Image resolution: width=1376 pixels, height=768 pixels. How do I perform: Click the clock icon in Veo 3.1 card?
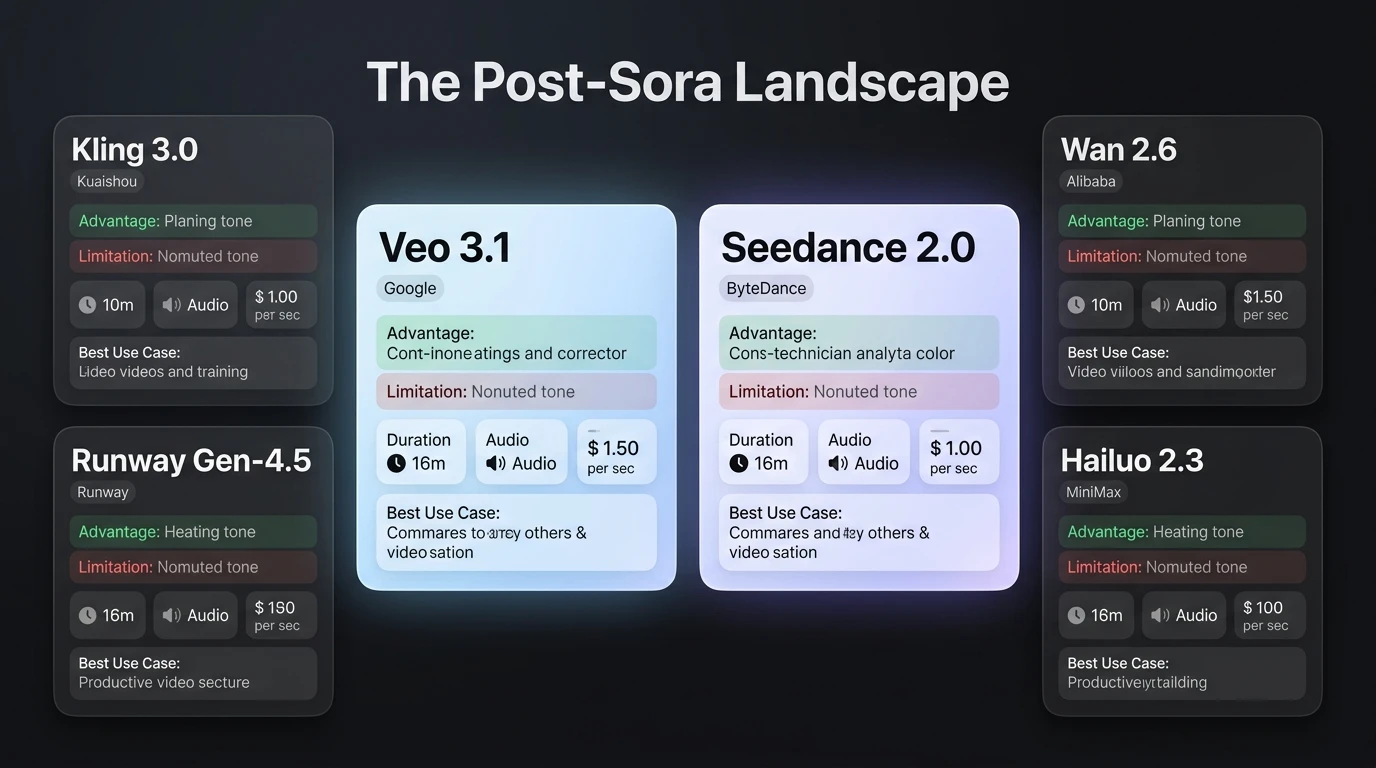(x=397, y=463)
